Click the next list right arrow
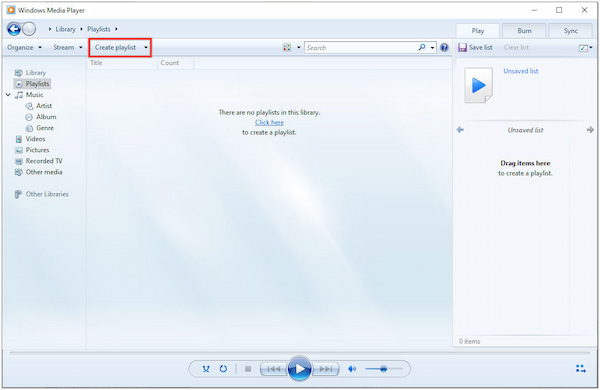 coord(590,130)
